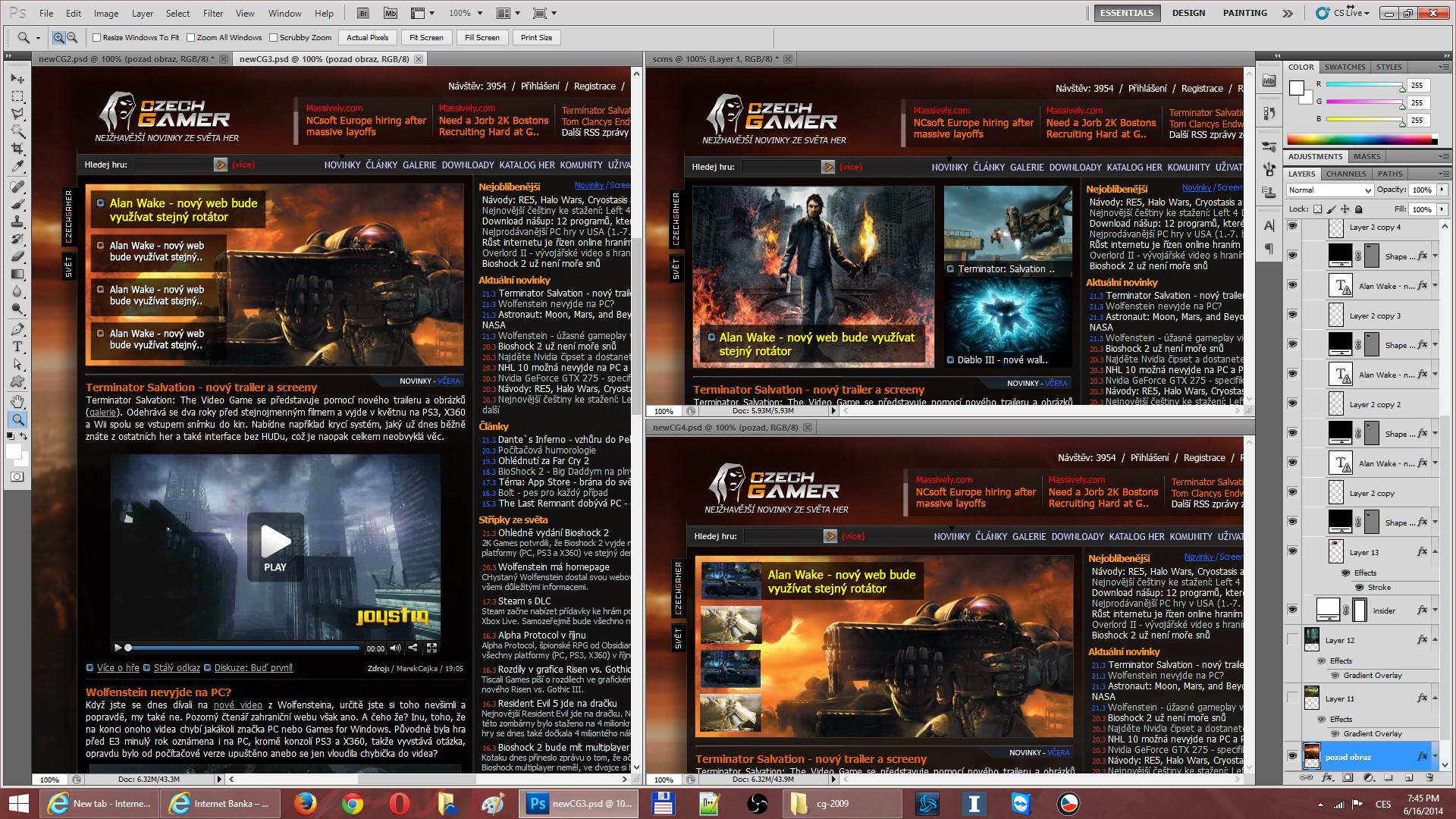Viewport: 1456px width, 819px height.
Task: Select the Horizontal Type tool
Action: tap(17, 347)
